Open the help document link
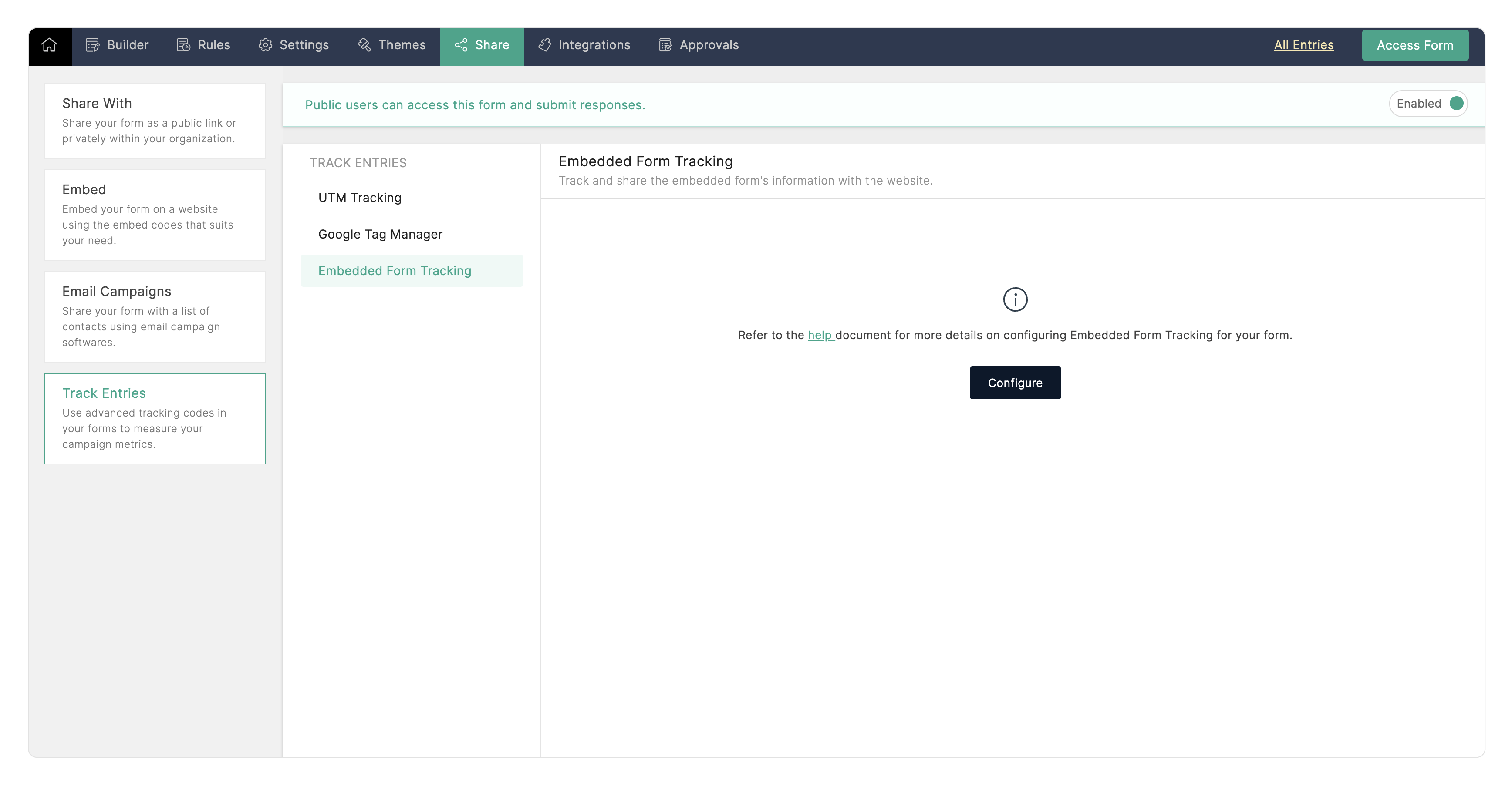This screenshot has height=790, width=1512. coord(820,335)
